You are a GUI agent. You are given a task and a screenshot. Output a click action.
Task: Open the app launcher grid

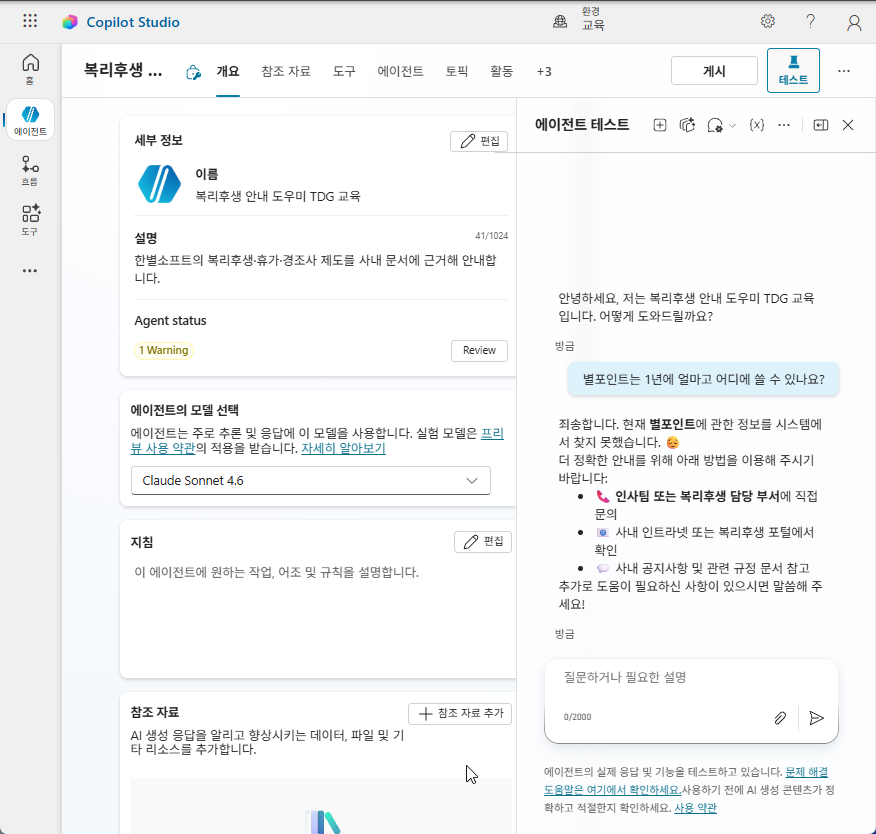coord(30,21)
